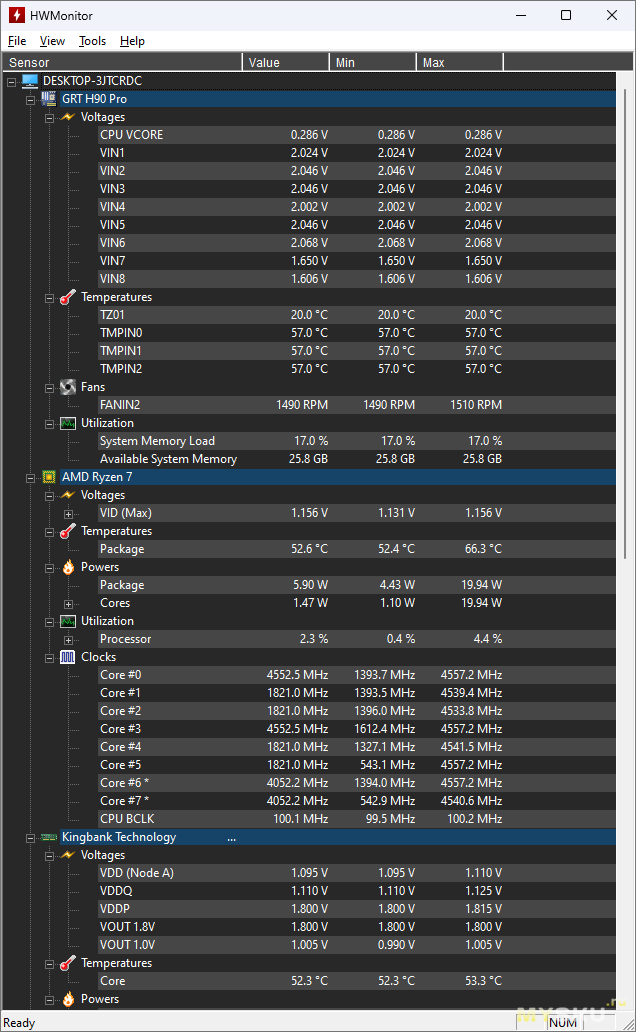Viewport: 636px width, 1032px height.
Task: Select the VOUT 1.8V row
Action: 356,927
